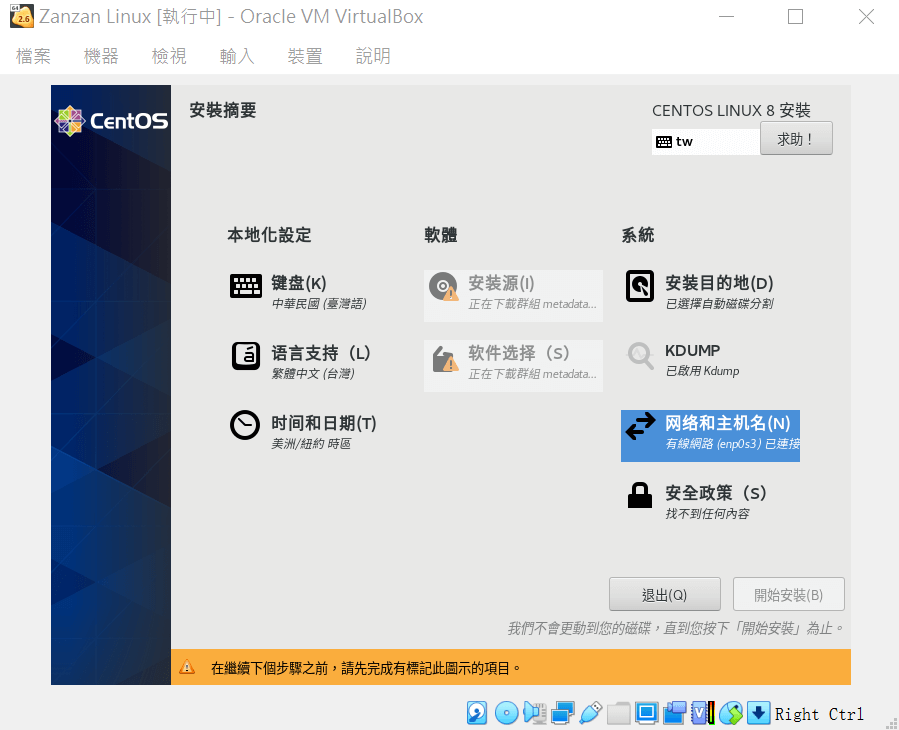Open the 輸入 menu
The width and height of the screenshot is (899, 730).
click(237, 56)
